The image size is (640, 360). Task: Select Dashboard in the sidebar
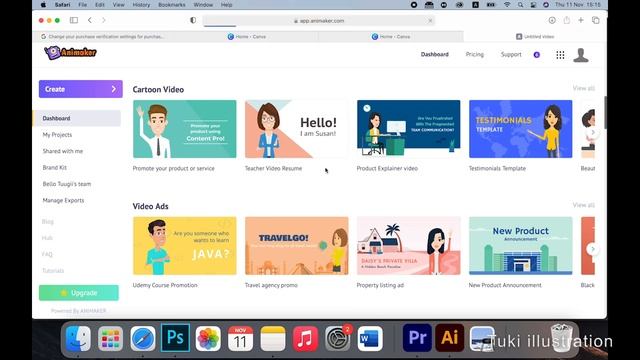[x=77, y=118]
